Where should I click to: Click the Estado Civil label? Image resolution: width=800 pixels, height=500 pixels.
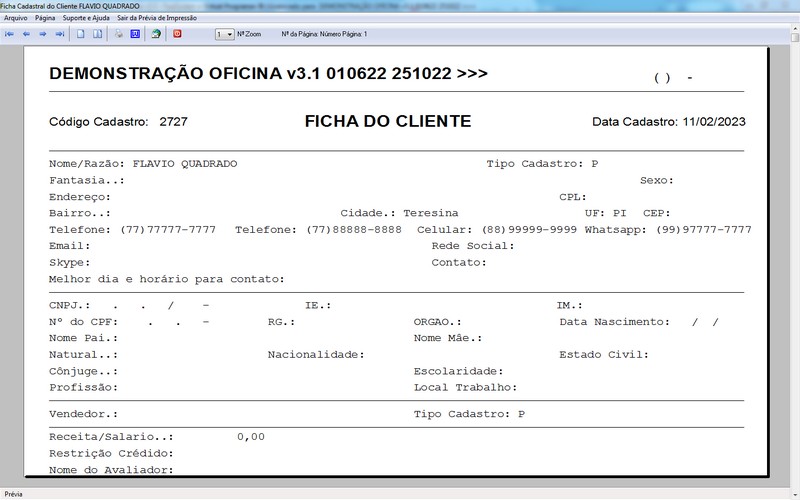tap(604, 355)
